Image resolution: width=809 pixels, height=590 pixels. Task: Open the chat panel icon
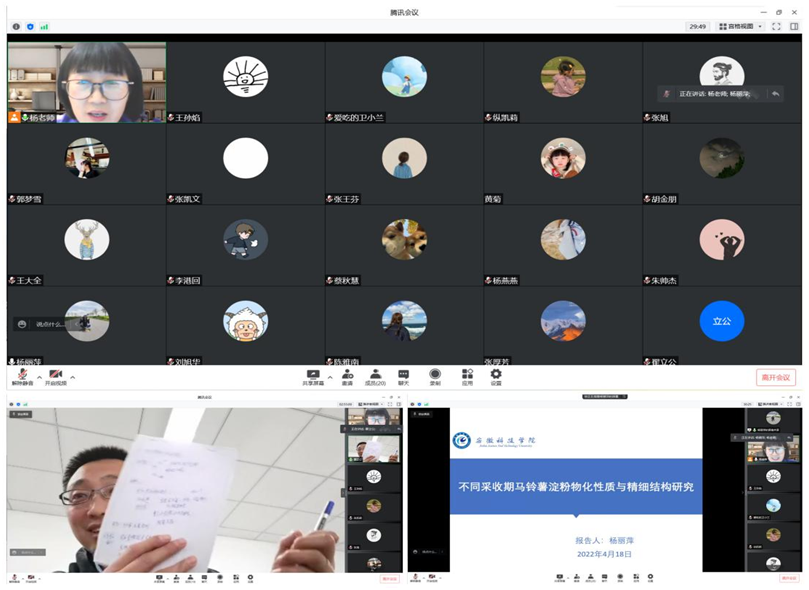coord(404,374)
